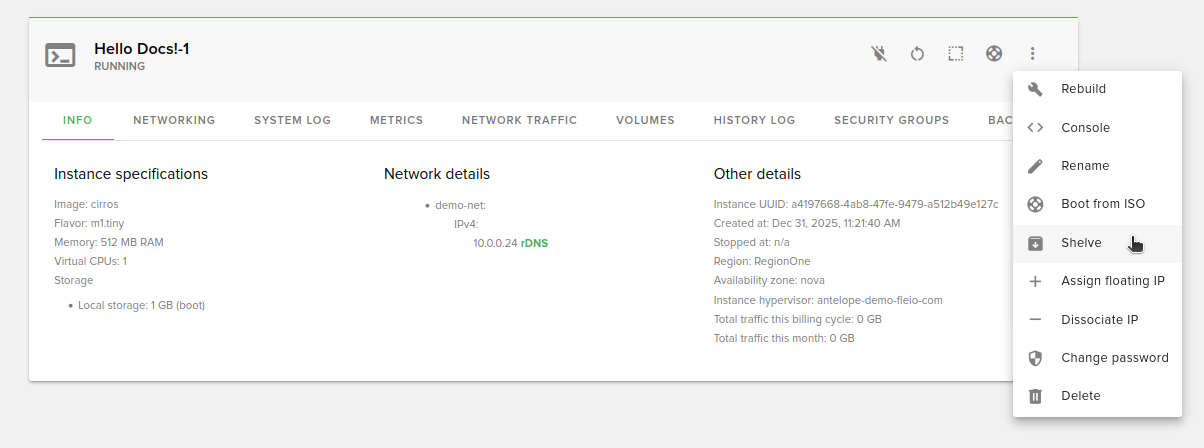Click Delete in the actions menu
The height and width of the screenshot is (448, 1204).
1080,396
